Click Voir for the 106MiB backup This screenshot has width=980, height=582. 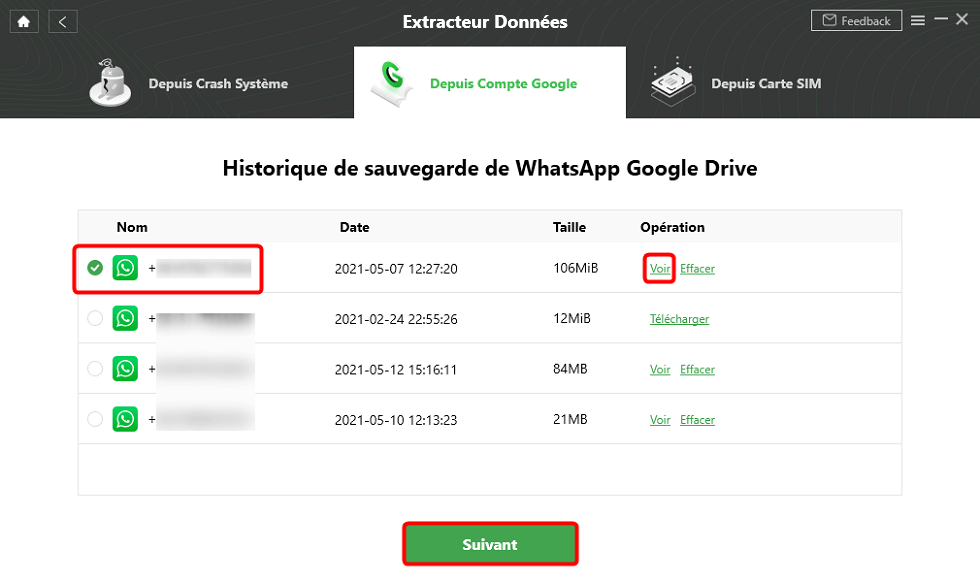[x=659, y=269]
